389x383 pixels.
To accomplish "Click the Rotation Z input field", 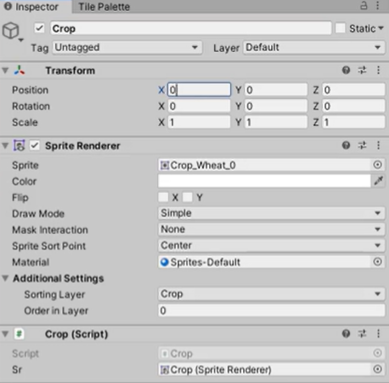I will pos(353,106).
